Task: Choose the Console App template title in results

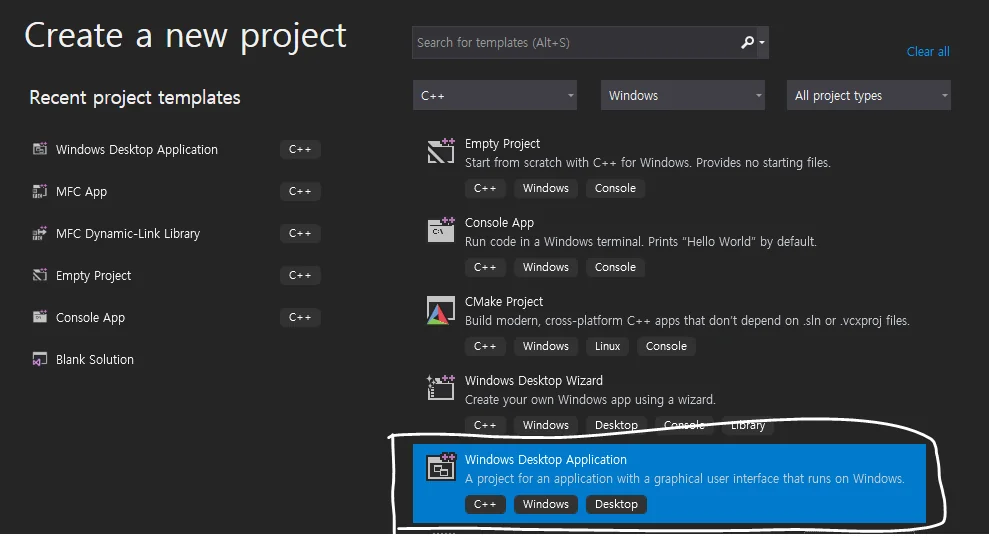Action: (499, 223)
